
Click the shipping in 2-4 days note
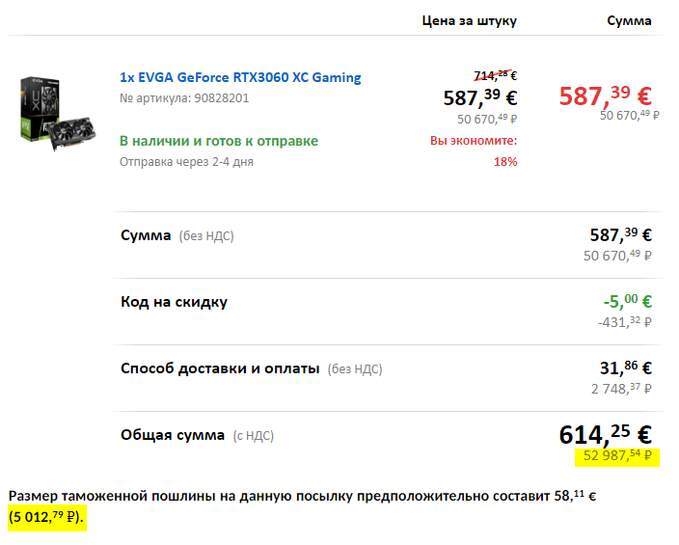pos(186,161)
